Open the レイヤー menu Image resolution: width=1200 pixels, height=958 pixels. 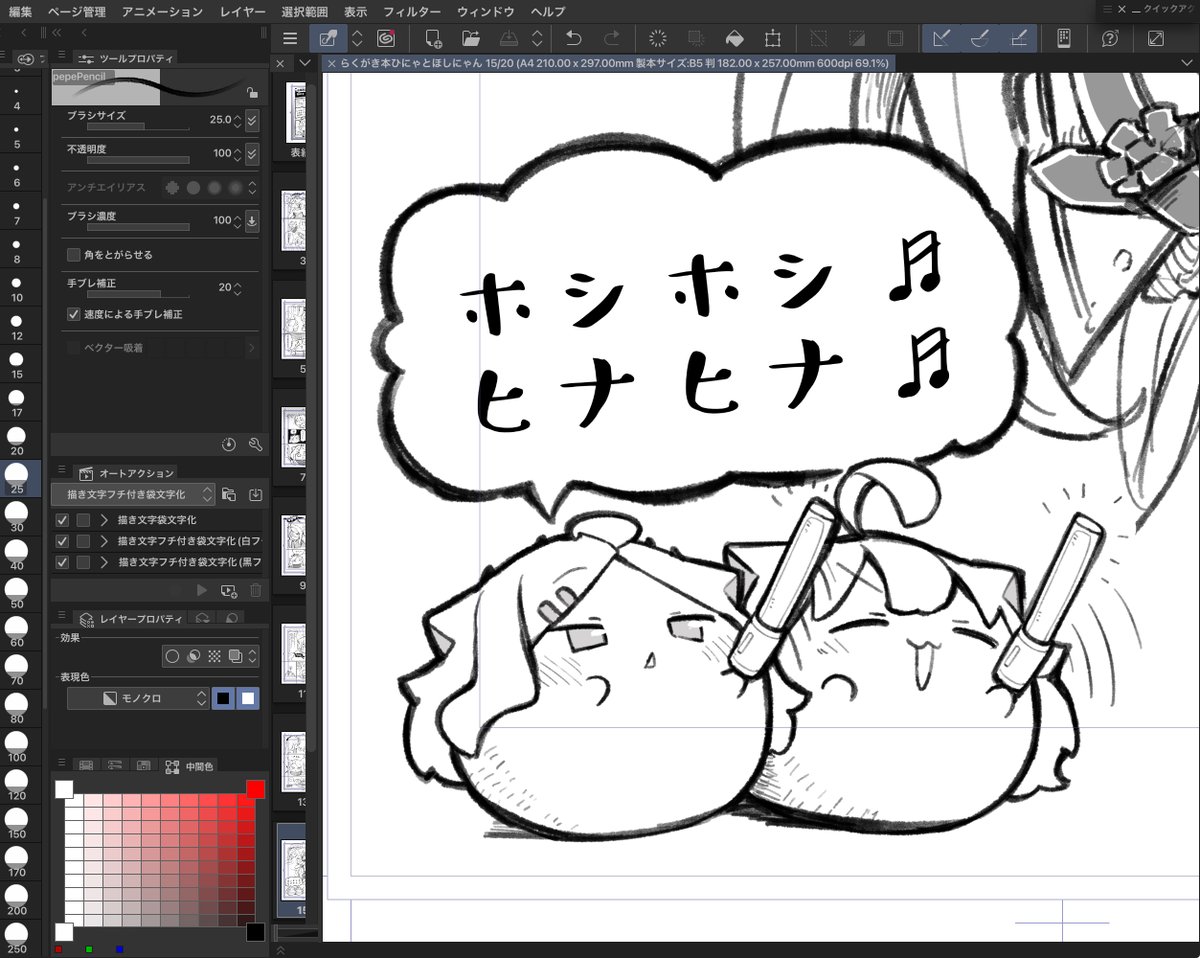[x=240, y=11]
